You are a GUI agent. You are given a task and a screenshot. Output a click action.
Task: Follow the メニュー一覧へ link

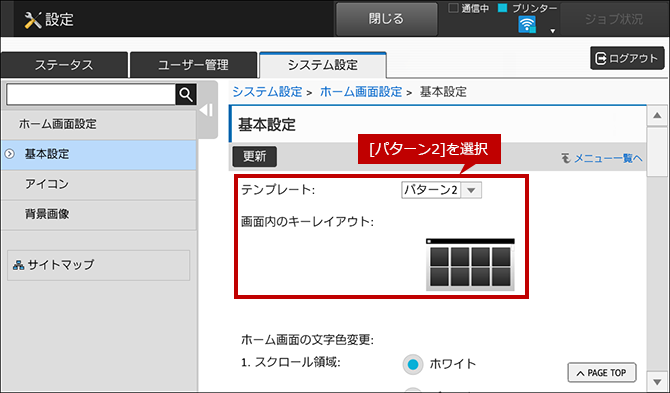click(x=608, y=158)
